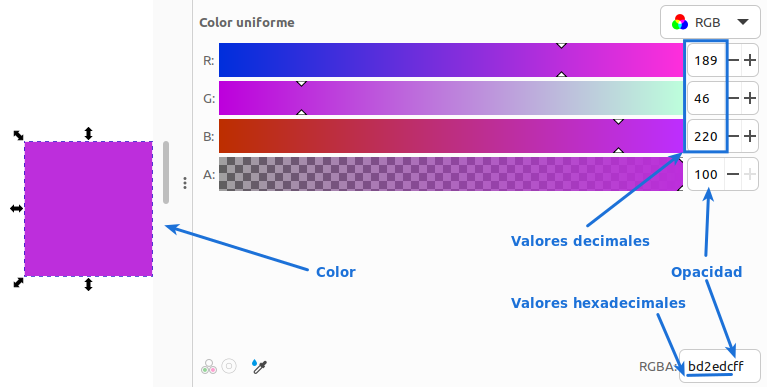767x387 pixels.
Task: Click the bottom-center vertical resize handle
Action: click(88, 284)
